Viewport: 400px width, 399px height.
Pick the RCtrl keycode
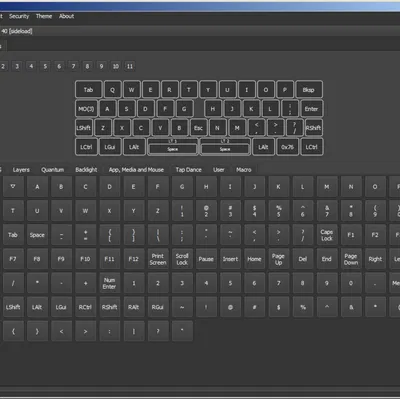point(85,307)
